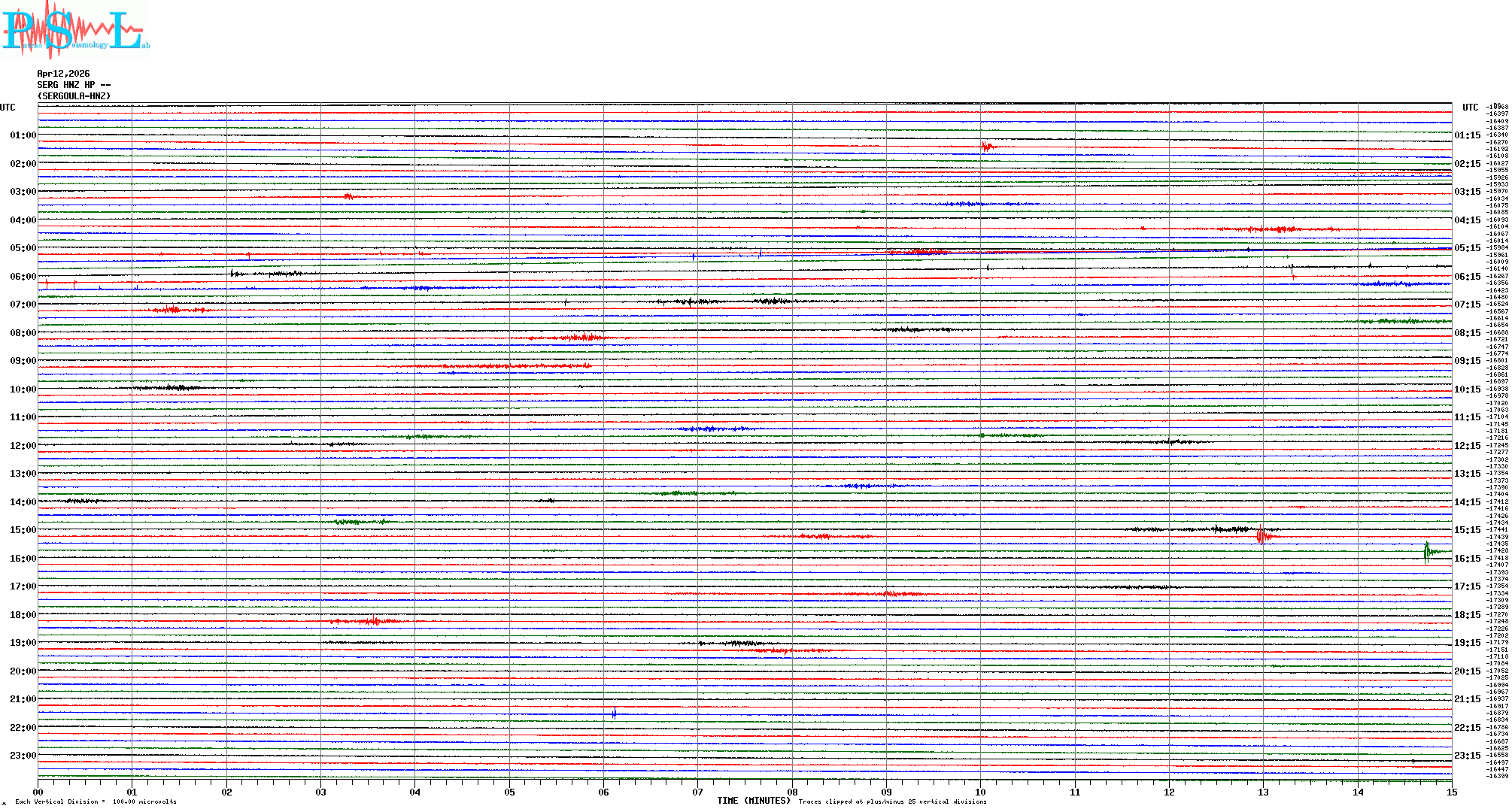This screenshot has width=1512, height=812.
Task: Click minute 08 tick label on bottom axis
Action: pyautogui.click(x=792, y=792)
